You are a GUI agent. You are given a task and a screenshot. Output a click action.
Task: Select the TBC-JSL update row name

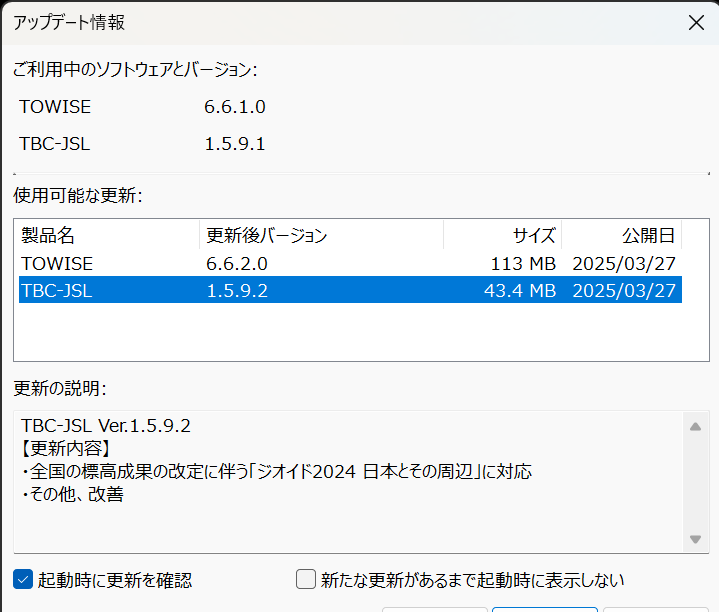click(x=57, y=291)
